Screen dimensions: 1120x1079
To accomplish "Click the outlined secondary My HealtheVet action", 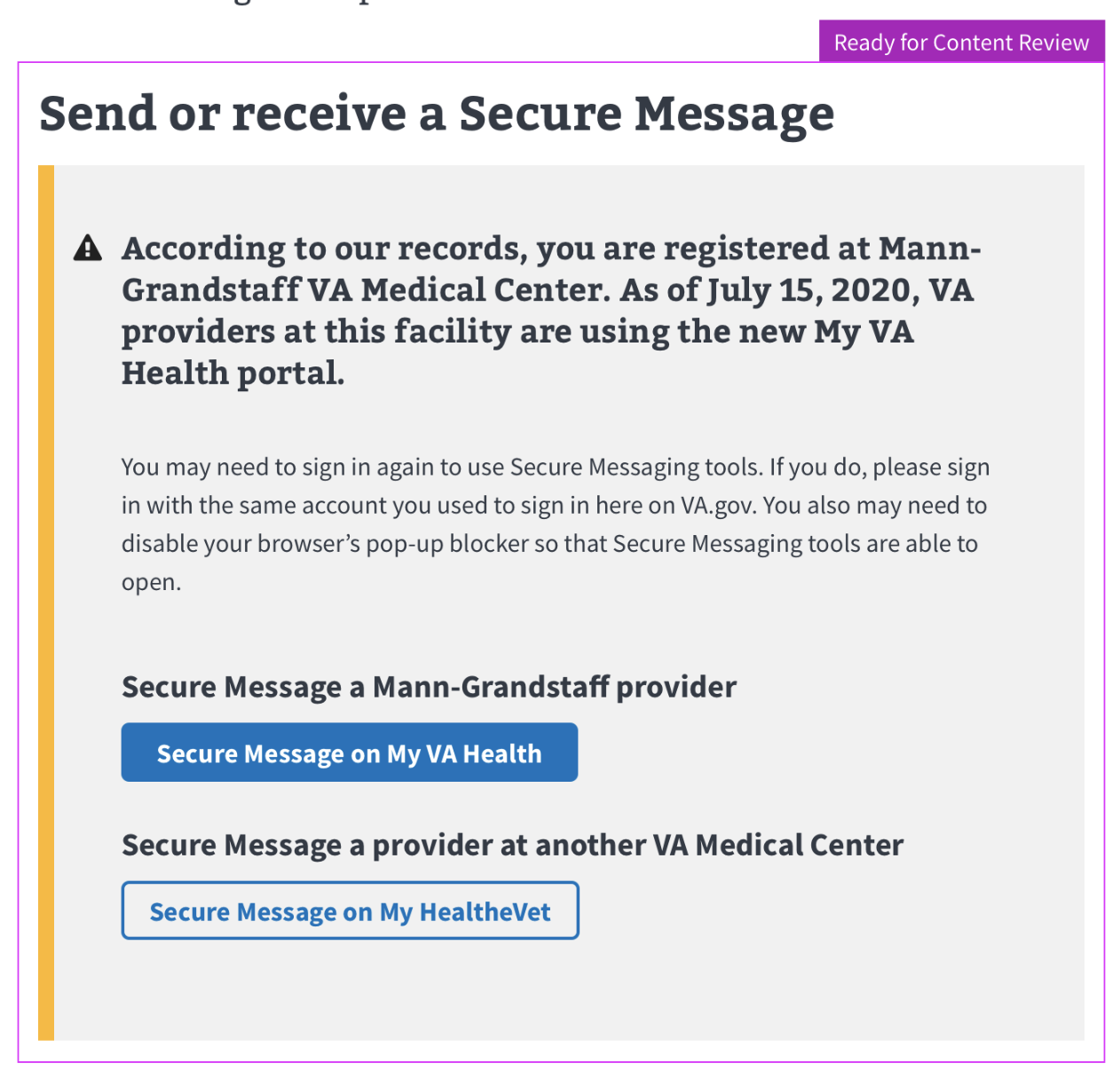I will pyautogui.click(x=350, y=910).
